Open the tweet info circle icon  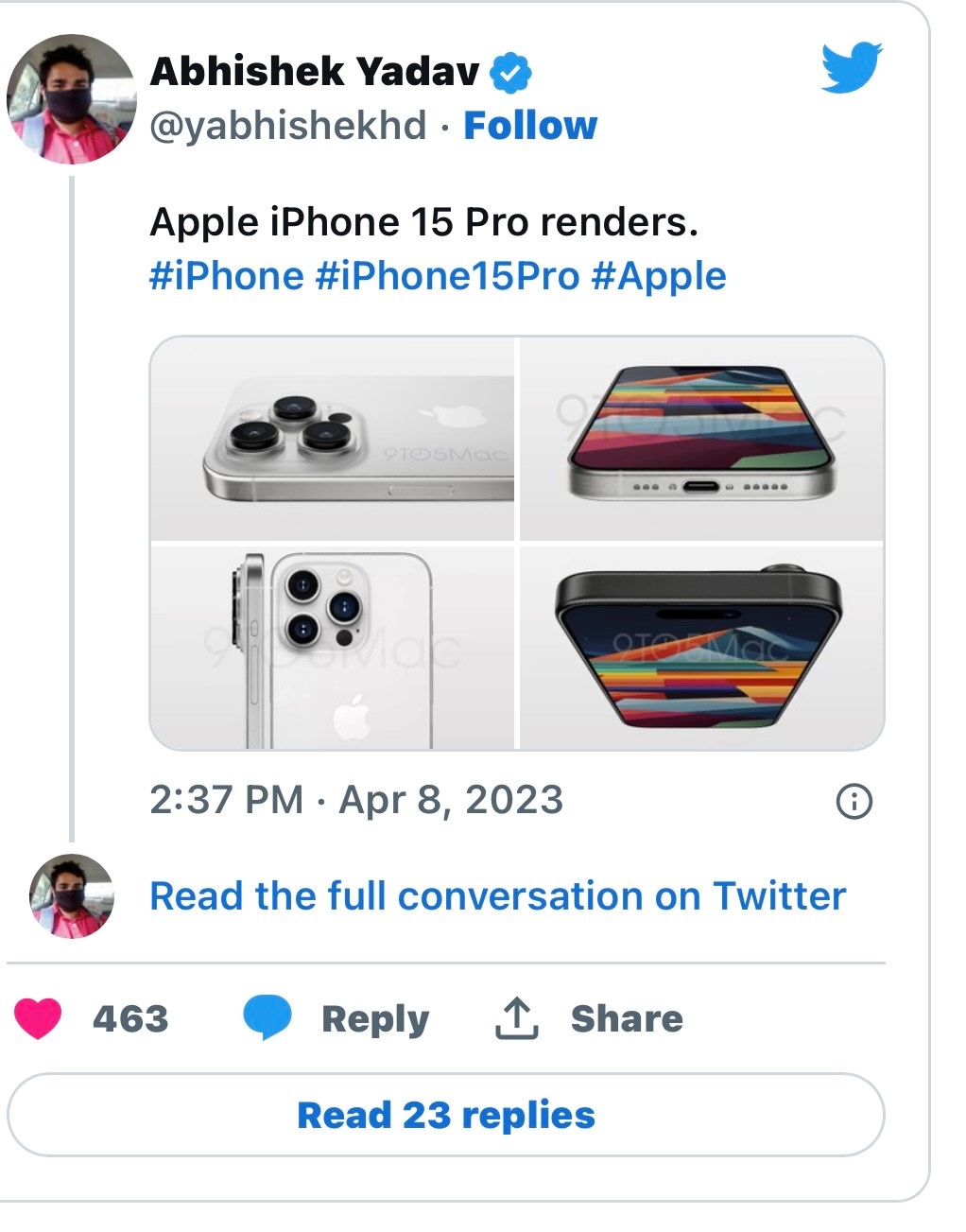(x=854, y=802)
